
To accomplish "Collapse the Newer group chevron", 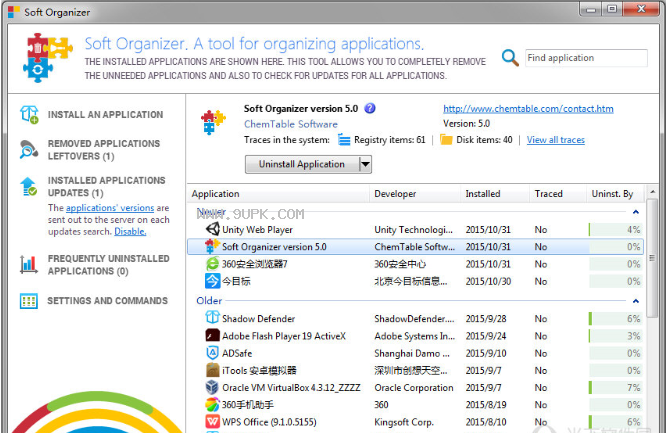I will point(635,212).
